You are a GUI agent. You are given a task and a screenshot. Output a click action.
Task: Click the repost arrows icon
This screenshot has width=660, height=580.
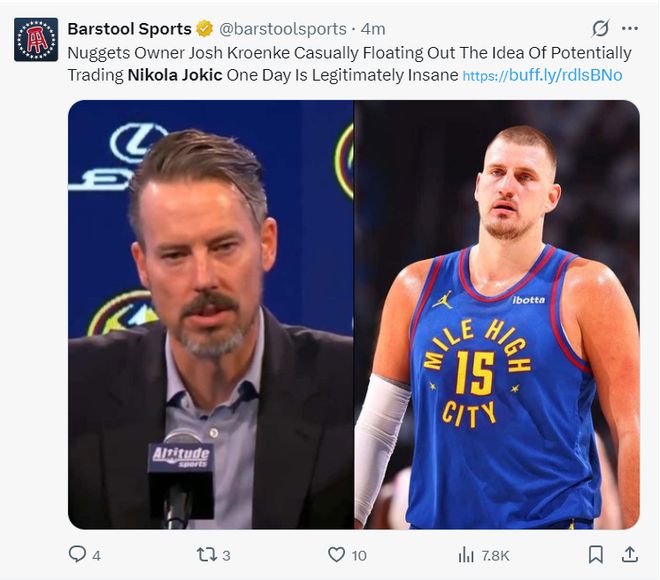click(206, 554)
